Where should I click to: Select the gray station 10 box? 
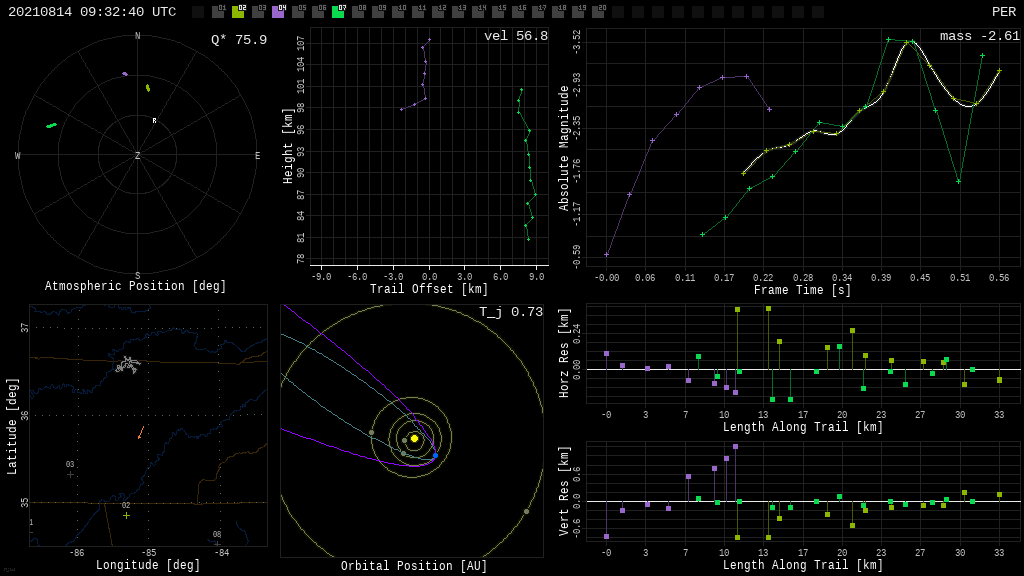(x=398, y=12)
